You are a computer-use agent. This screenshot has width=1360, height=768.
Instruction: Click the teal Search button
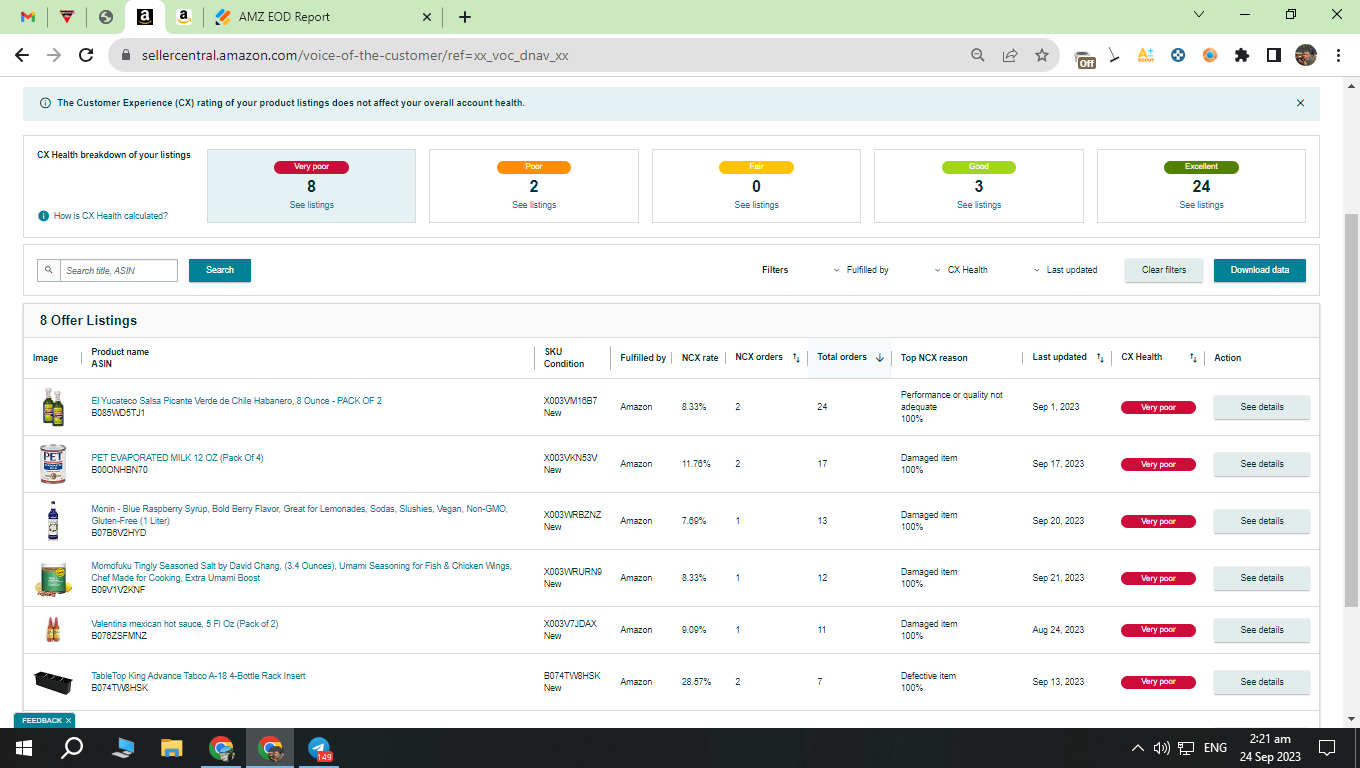(x=220, y=270)
